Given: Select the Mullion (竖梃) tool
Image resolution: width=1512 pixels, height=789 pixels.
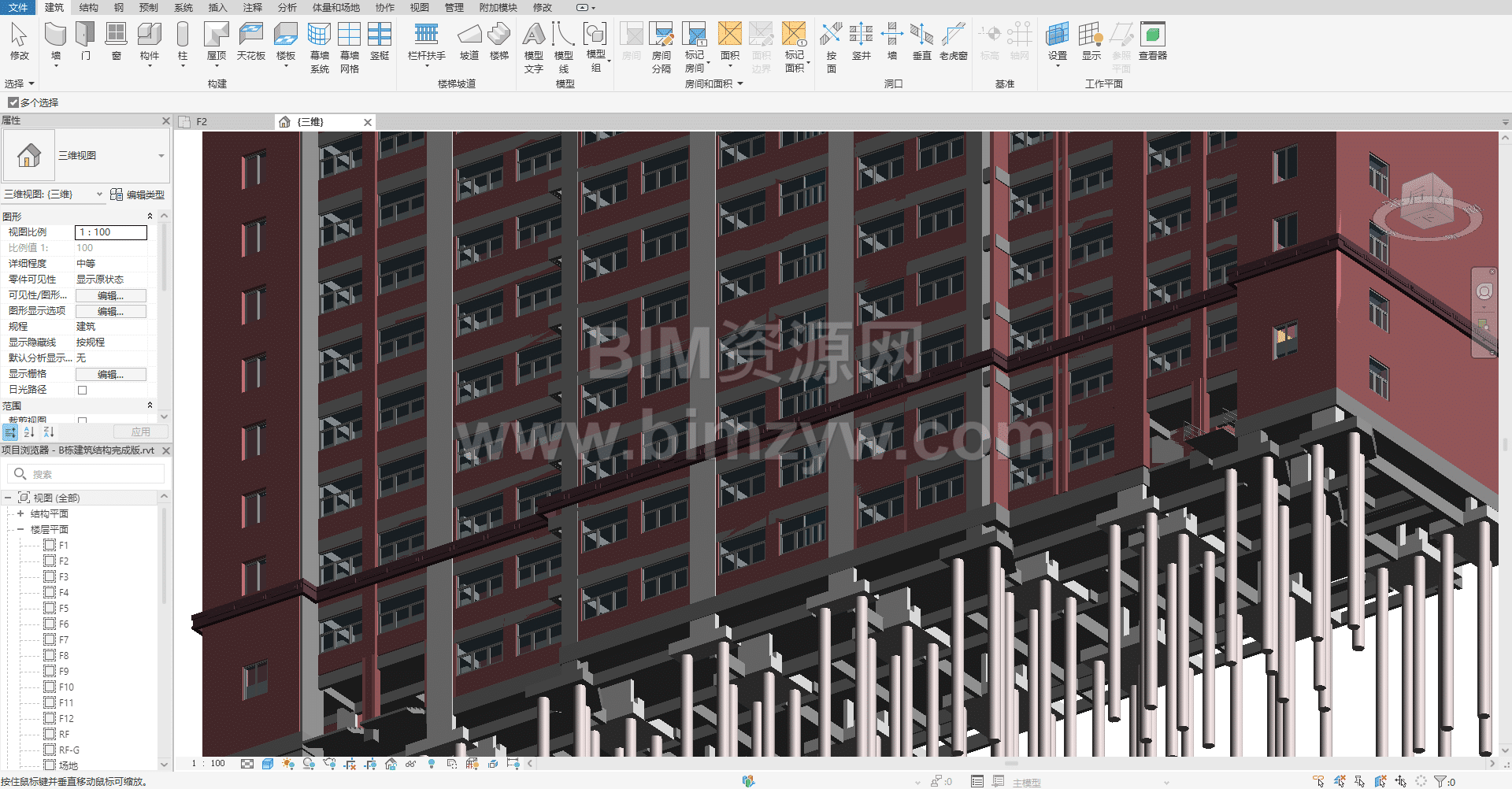Looking at the screenshot, I should 380,42.
